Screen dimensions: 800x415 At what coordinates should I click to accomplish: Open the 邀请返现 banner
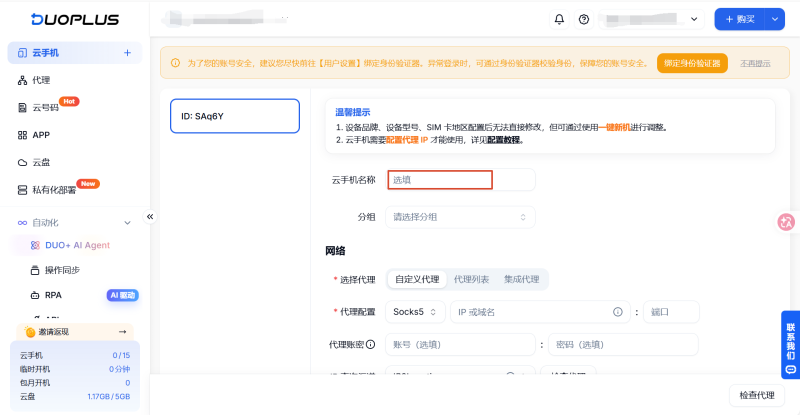coord(75,332)
